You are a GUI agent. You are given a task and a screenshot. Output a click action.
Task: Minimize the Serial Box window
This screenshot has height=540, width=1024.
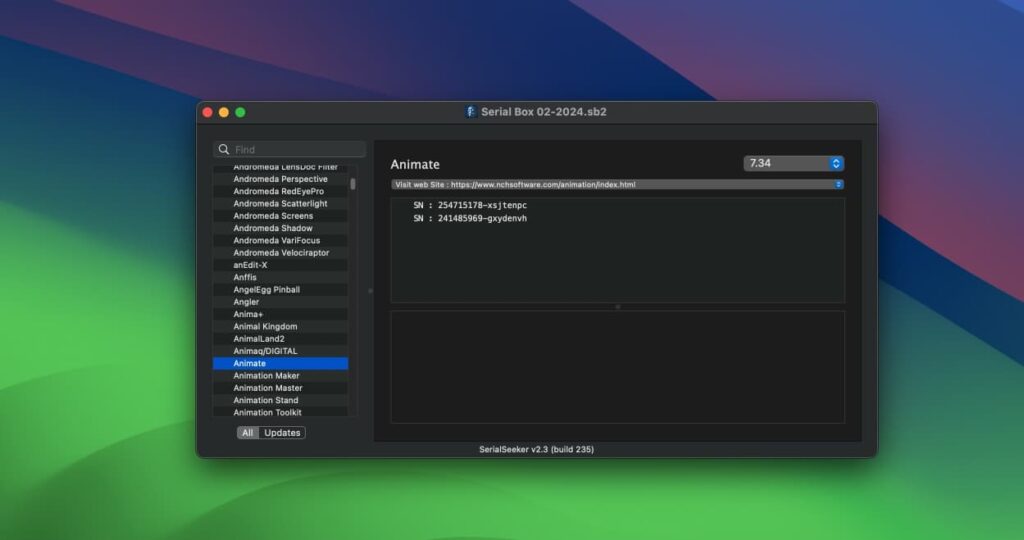click(224, 112)
